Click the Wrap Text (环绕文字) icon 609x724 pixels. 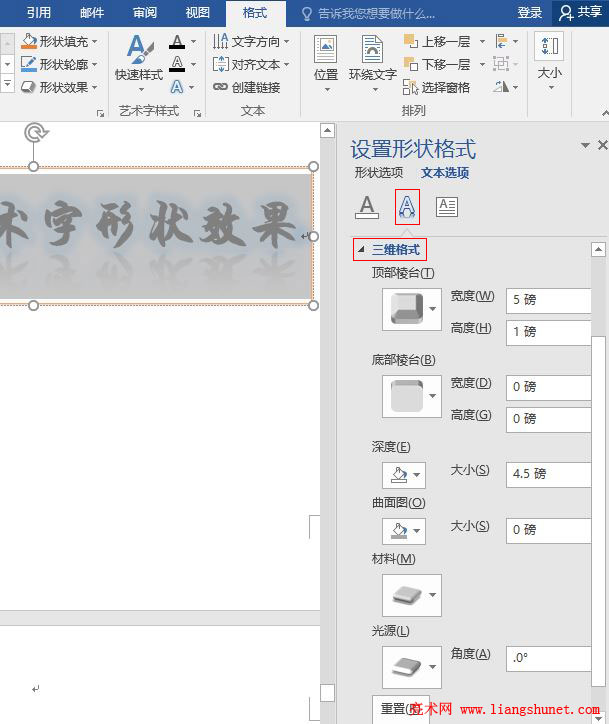pyautogui.click(x=372, y=58)
